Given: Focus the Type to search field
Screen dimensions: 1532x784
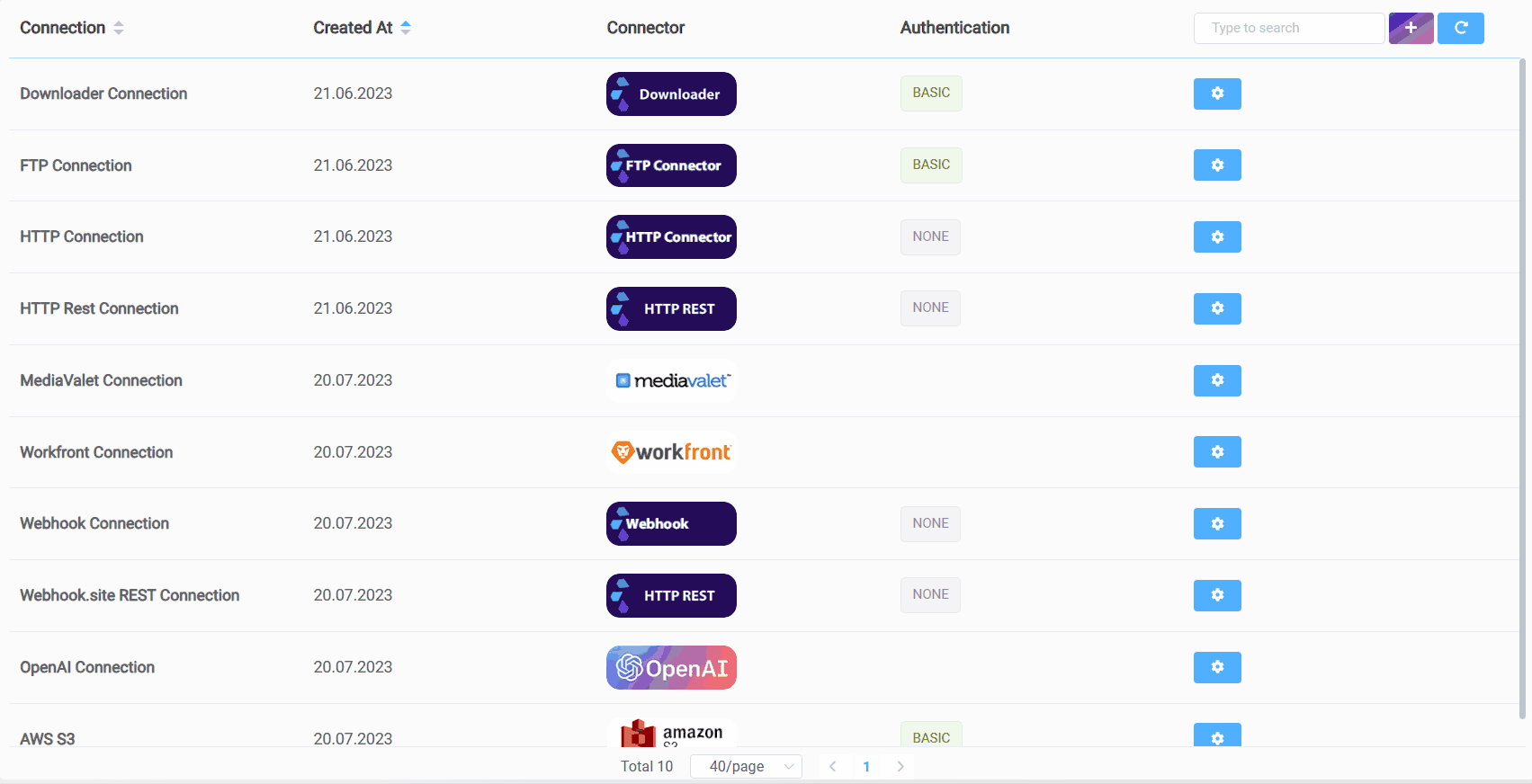Looking at the screenshot, I should pos(1288,28).
